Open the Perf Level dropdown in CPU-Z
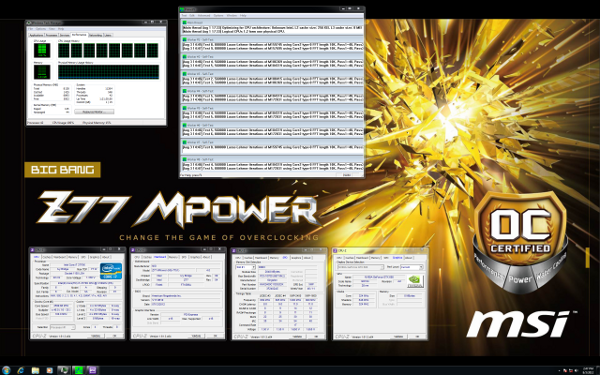The width and height of the screenshot is (600, 375). 412,267
